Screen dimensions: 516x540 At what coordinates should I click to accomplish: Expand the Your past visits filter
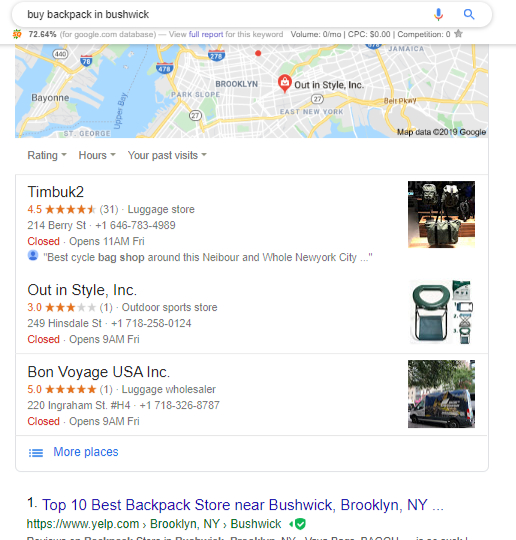[167, 155]
